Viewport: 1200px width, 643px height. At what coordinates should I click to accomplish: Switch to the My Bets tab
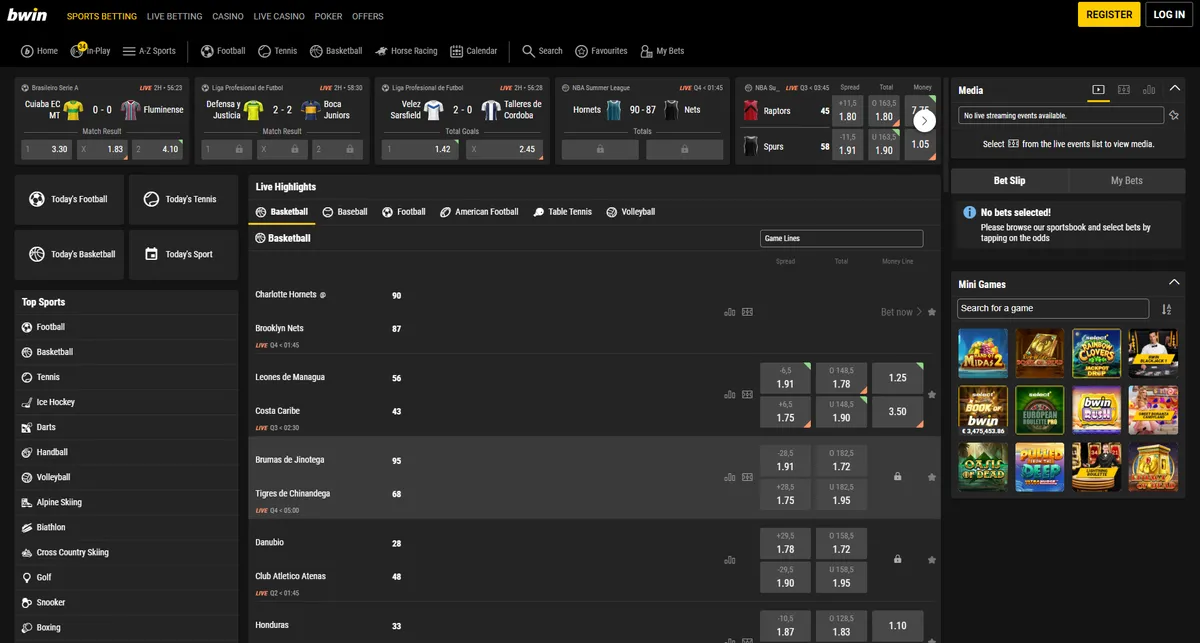coord(1126,181)
